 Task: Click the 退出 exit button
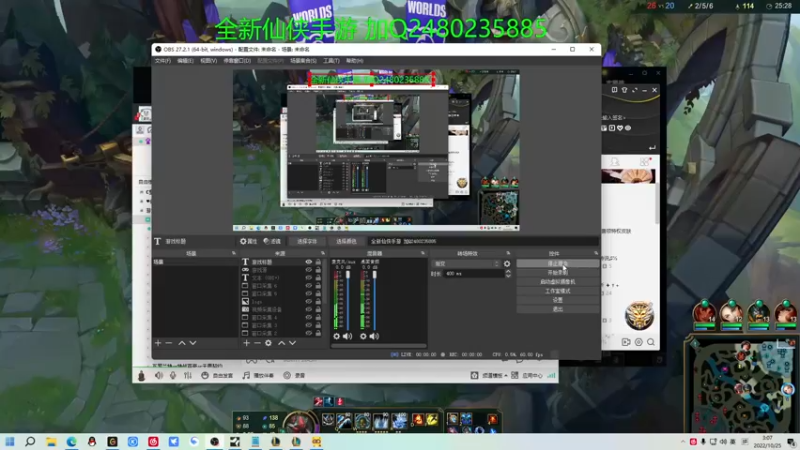(558, 309)
